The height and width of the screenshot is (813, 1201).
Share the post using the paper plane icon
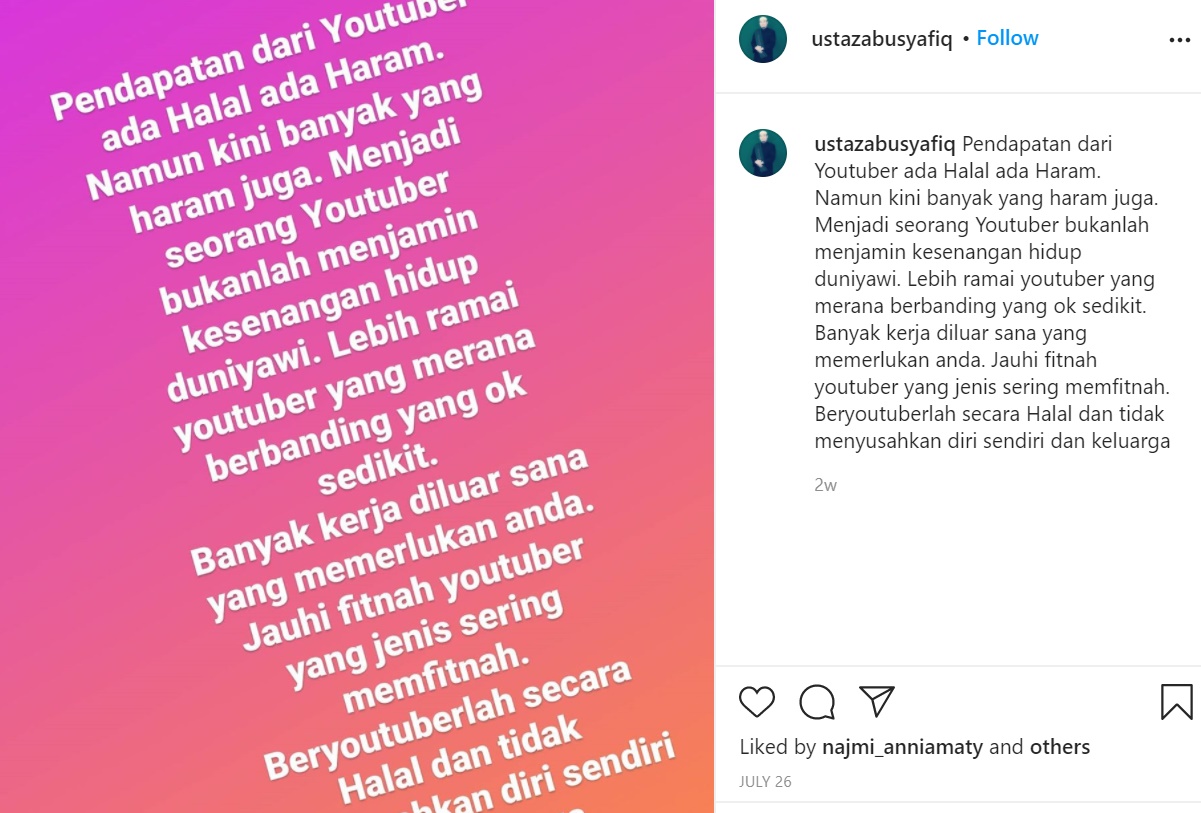click(x=876, y=702)
